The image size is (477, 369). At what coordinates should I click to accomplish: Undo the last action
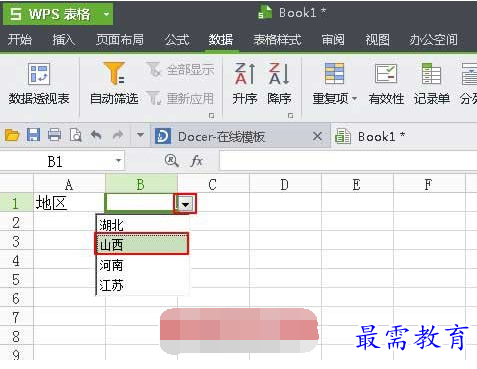click(x=96, y=135)
